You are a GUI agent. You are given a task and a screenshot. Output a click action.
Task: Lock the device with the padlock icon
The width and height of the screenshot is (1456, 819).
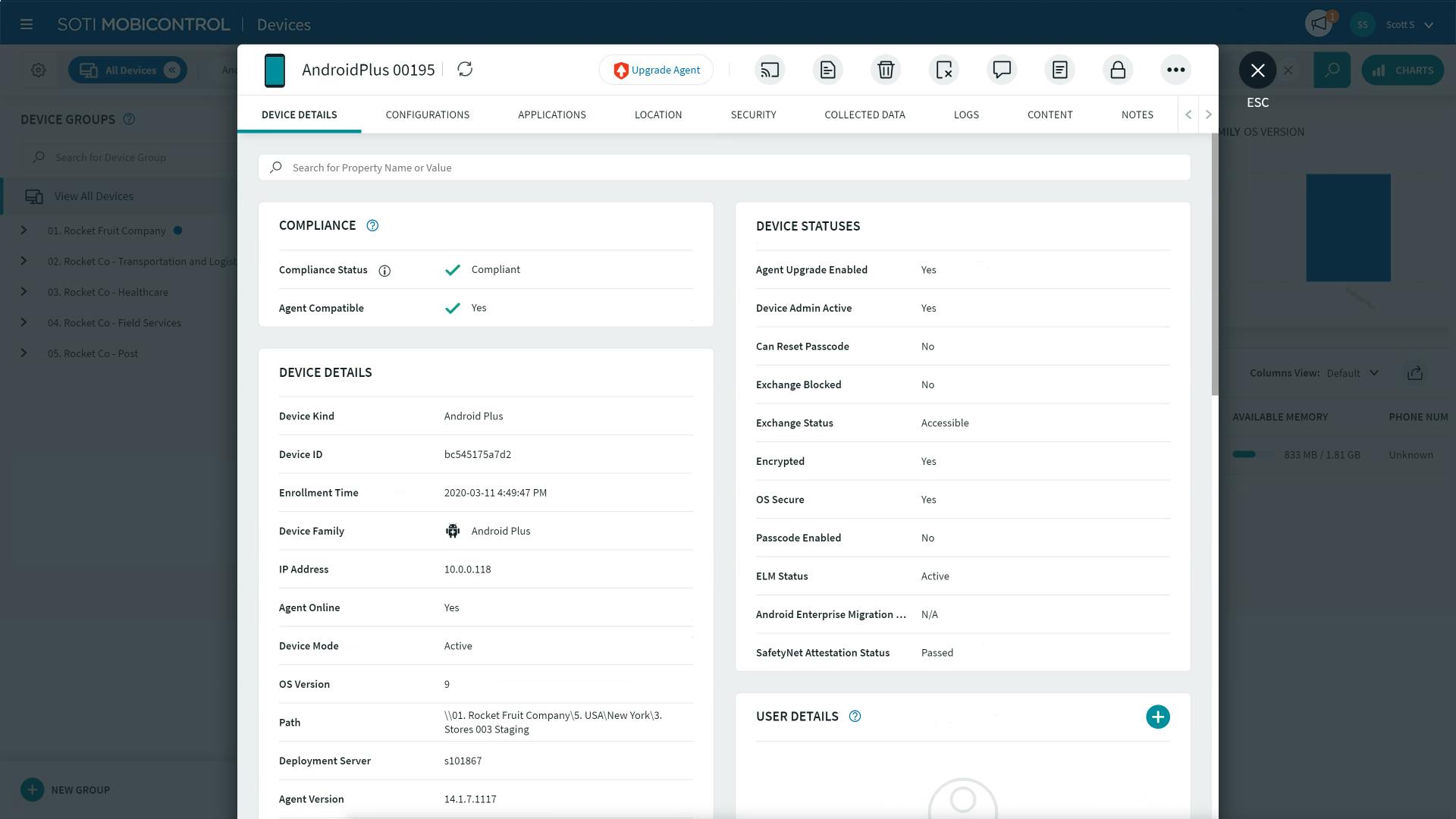tap(1118, 70)
